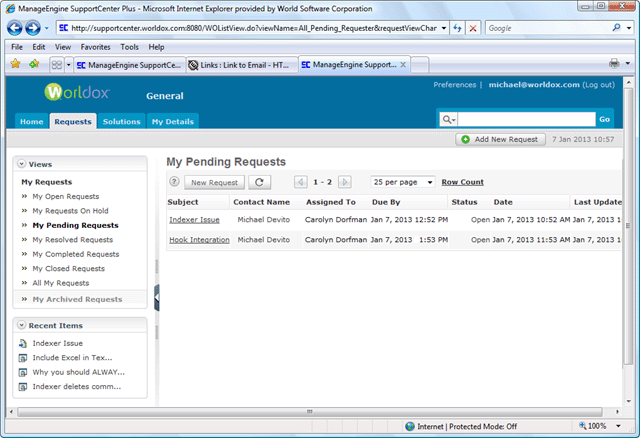640x438 pixels.
Task: Open recent item Include Excel in Tex...
Action: [x=72, y=358]
